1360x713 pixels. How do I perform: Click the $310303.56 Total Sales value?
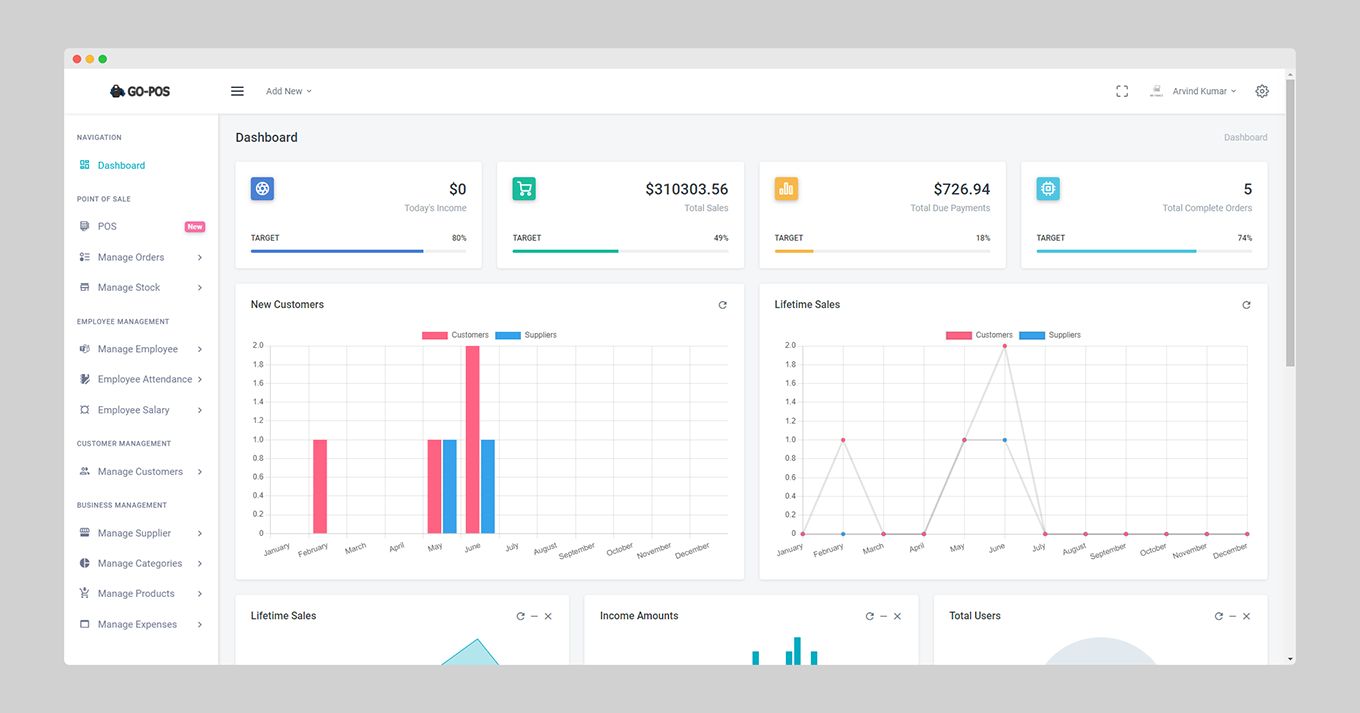[686, 189]
